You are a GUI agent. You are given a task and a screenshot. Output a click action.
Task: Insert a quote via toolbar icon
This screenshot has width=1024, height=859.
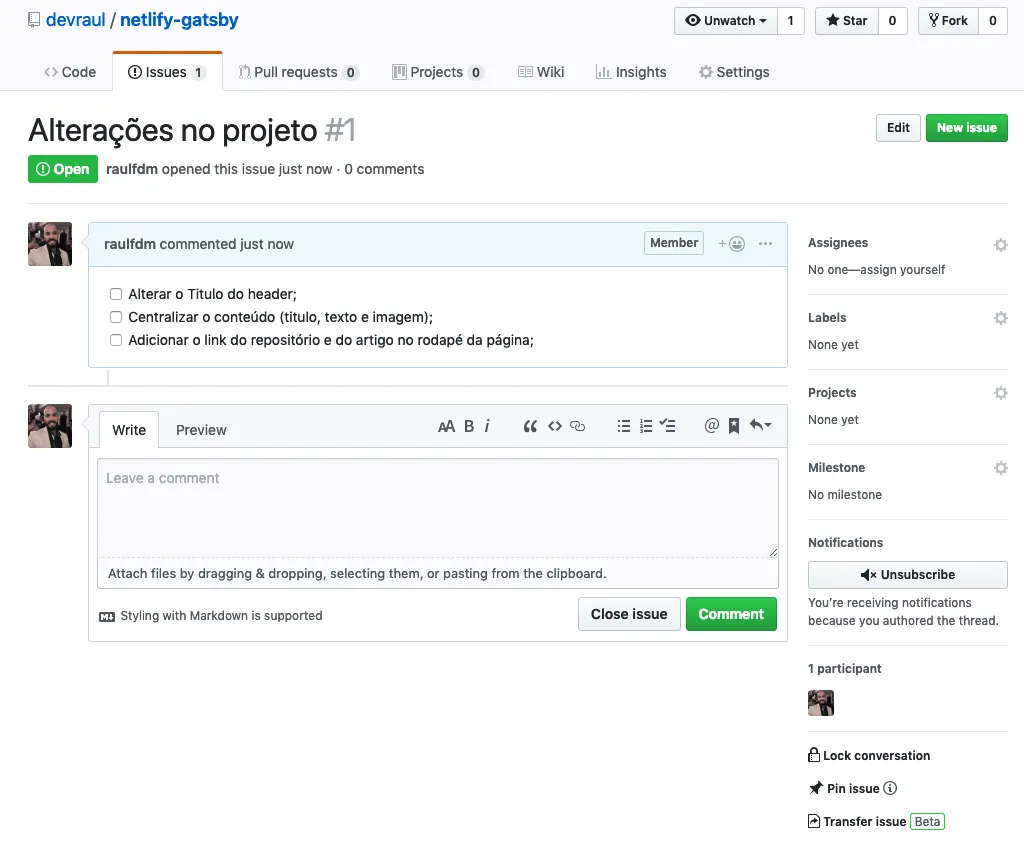click(530, 427)
